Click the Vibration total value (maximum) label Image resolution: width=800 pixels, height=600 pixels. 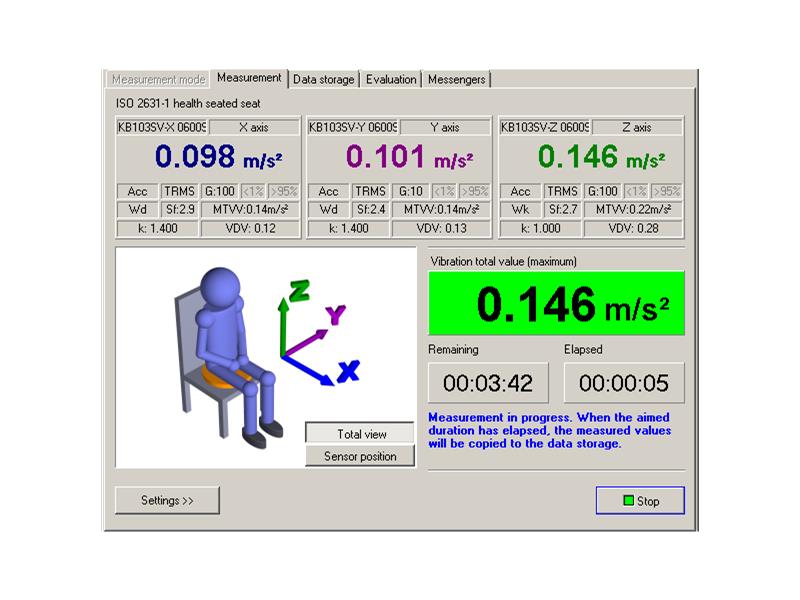pos(503,261)
